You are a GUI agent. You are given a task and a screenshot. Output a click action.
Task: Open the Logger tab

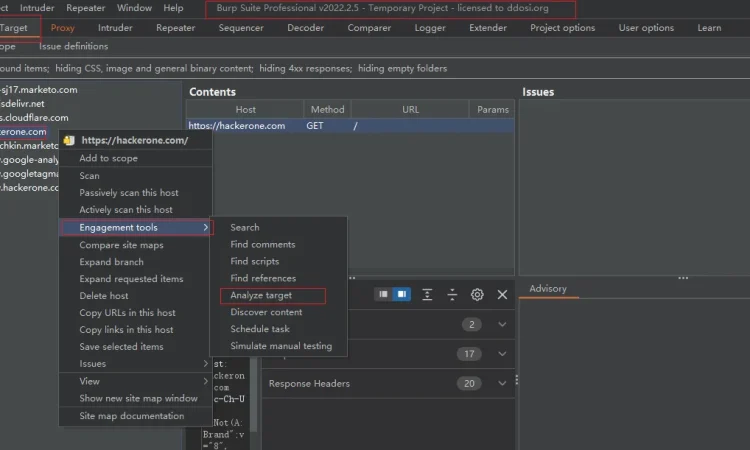[430, 28]
